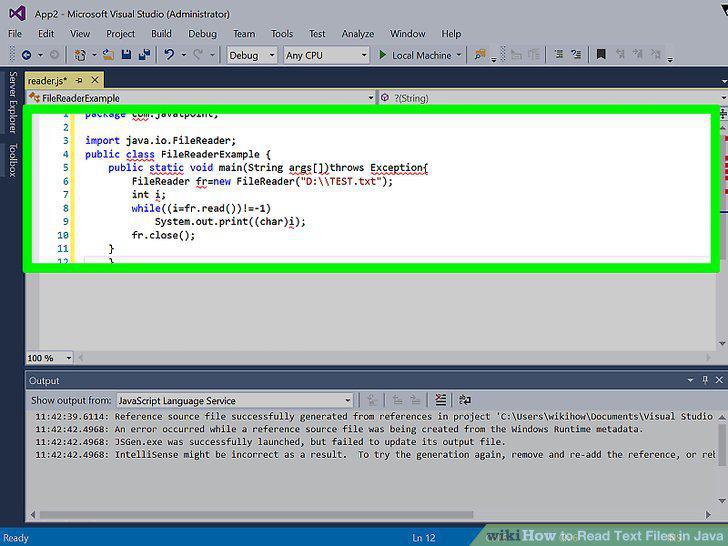728x546 pixels.
Task: Comment out the selected lines icon
Action: point(559,55)
